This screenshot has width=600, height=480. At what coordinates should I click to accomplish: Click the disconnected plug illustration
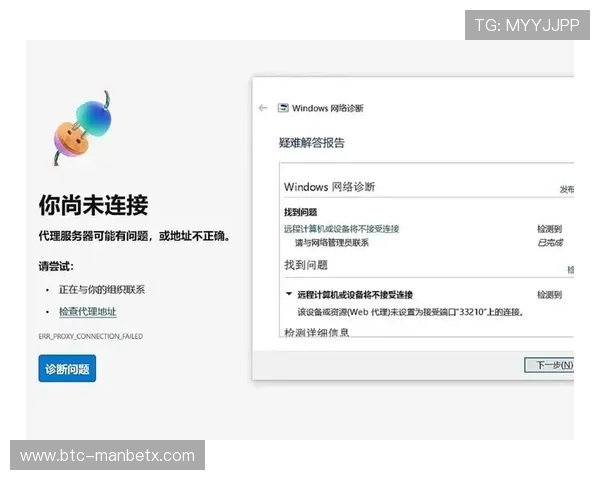coord(82,128)
